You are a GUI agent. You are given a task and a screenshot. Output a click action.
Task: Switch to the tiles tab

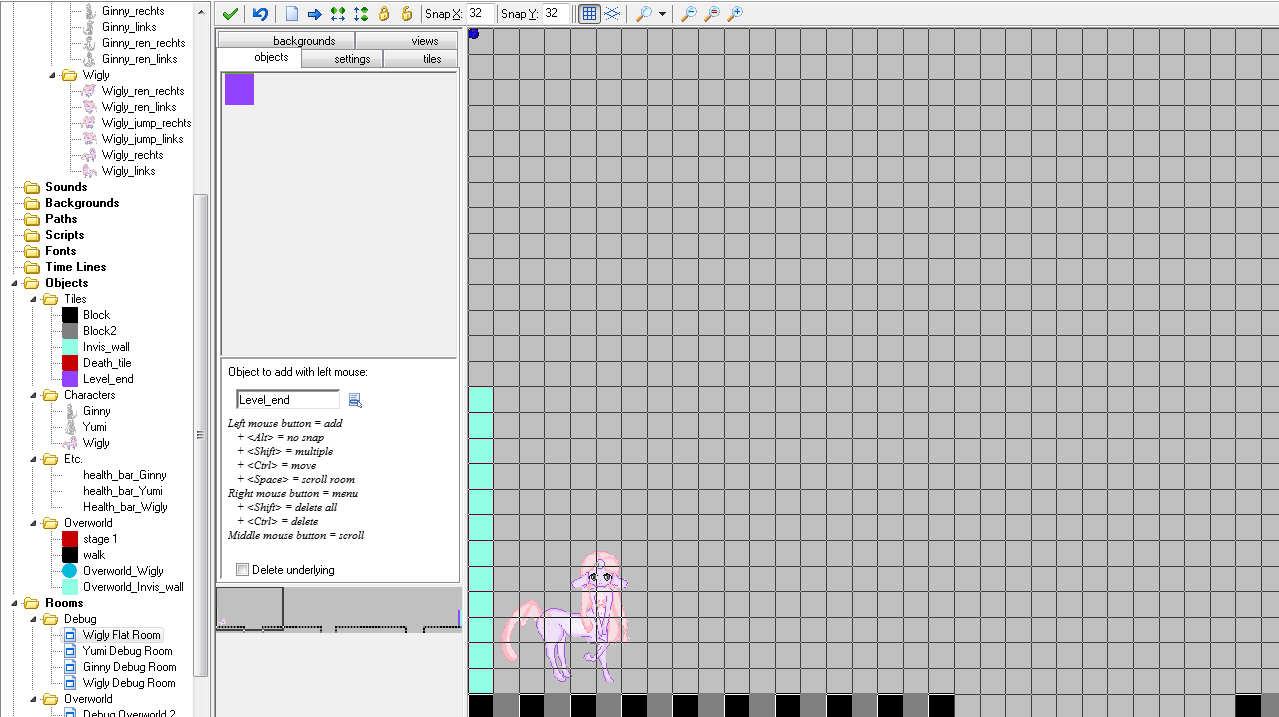pos(431,59)
